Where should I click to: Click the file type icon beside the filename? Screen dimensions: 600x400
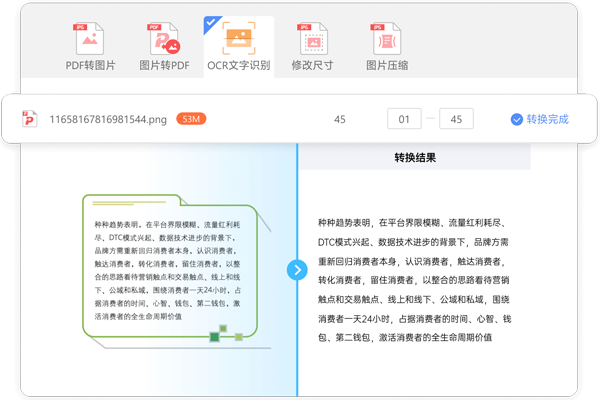[x=31, y=119]
